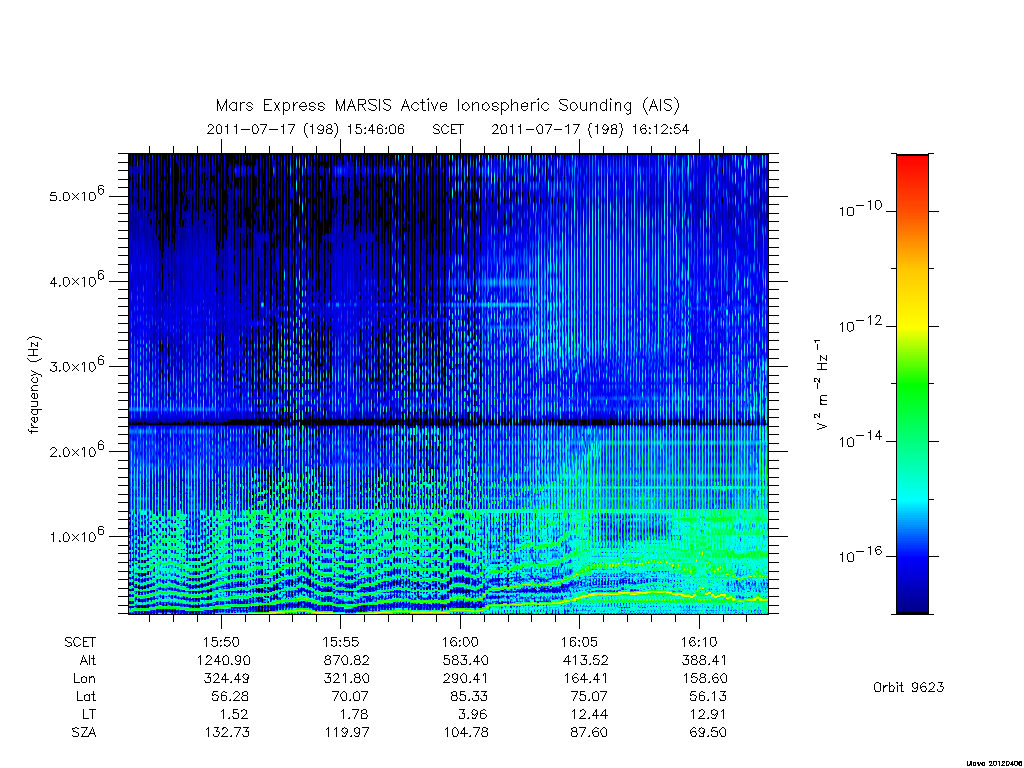Click latitude value 70.07

349,696
